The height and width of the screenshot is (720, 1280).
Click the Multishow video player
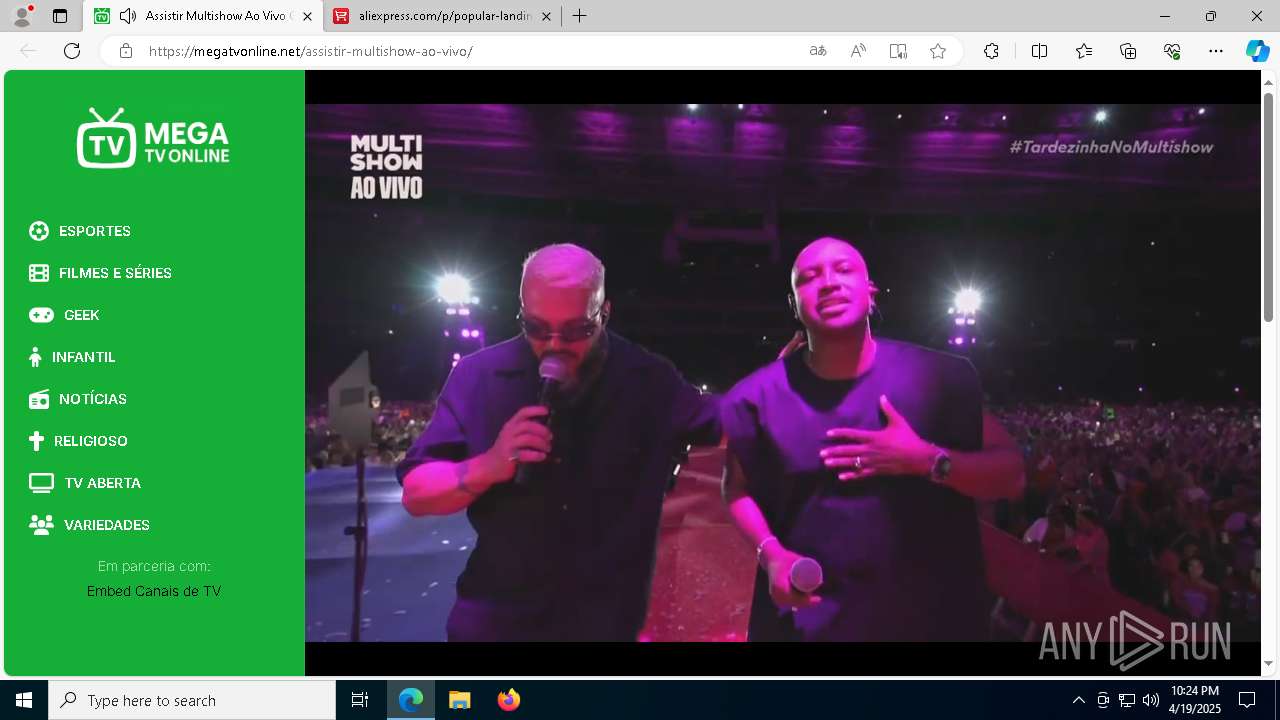click(x=783, y=373)
